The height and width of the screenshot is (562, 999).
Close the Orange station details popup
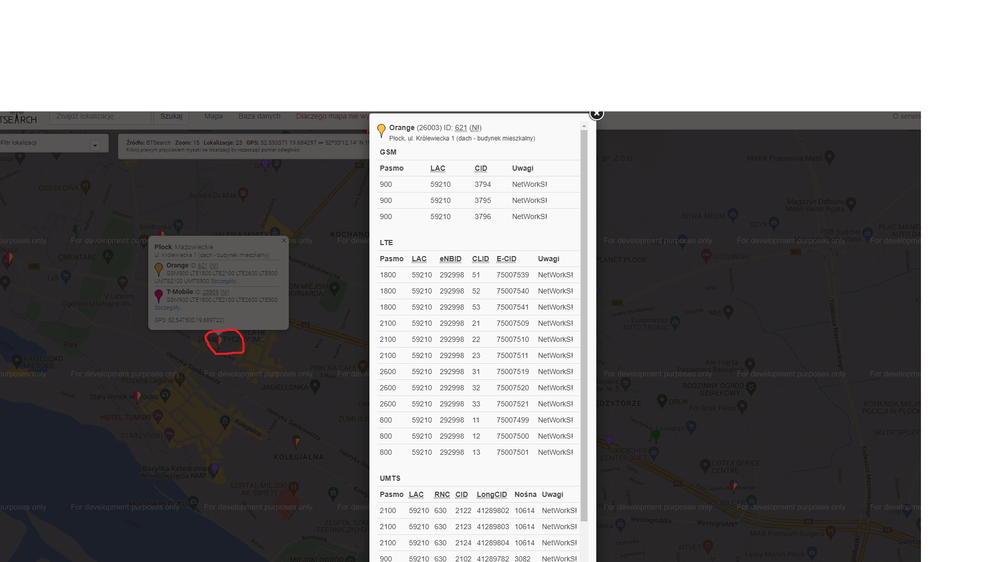point(596,113)
